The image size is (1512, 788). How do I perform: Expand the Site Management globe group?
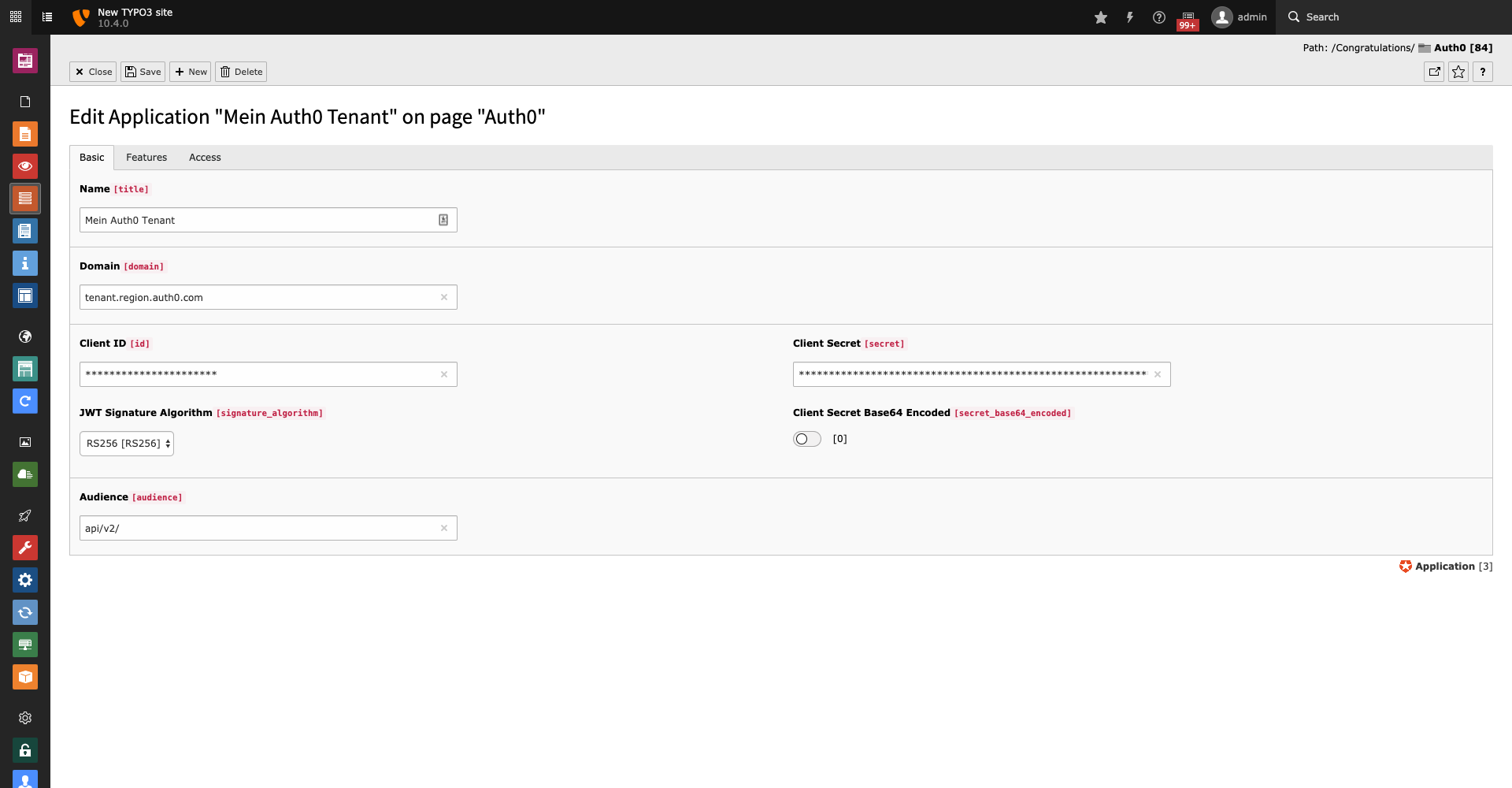tap(25, 336)
